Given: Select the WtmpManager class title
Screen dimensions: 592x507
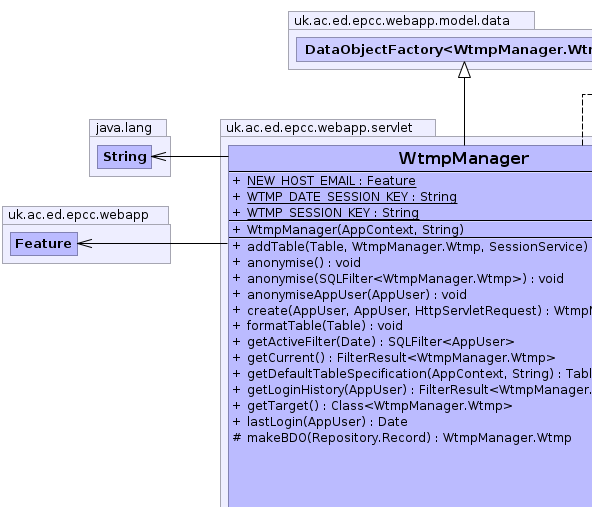Looking at the screenshot, I should [x=464, y=158].
